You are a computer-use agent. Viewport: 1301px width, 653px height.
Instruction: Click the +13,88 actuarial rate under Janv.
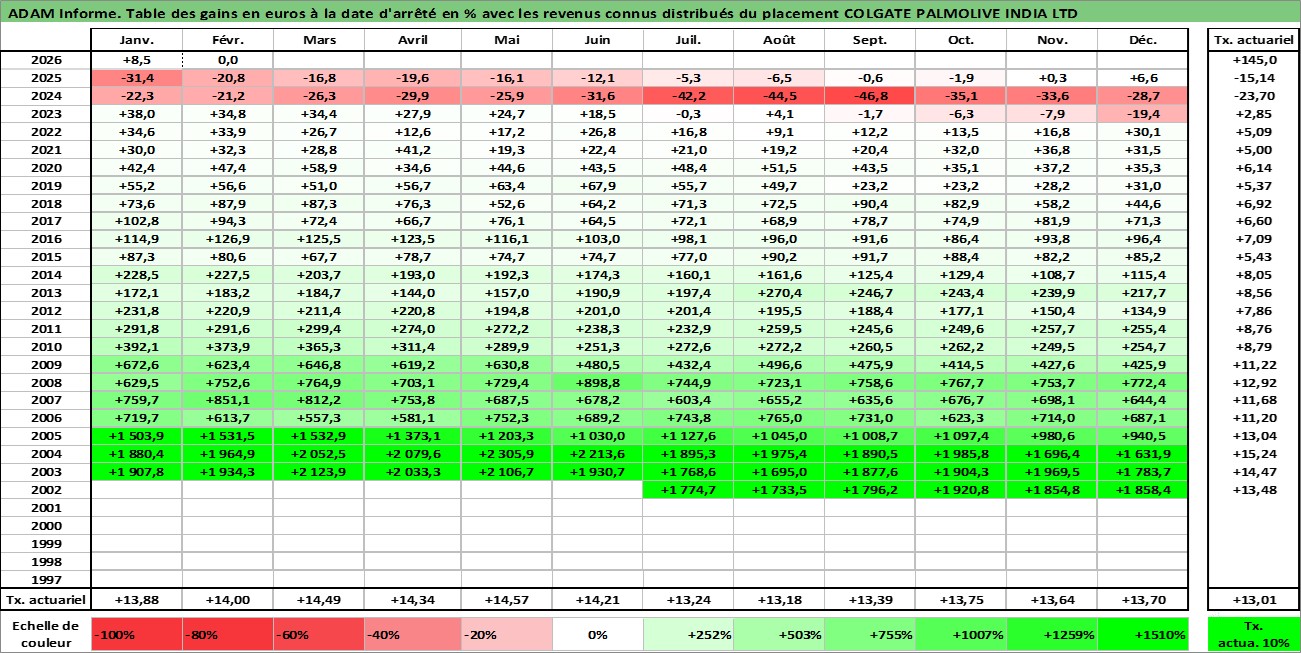click(x=136, y=600)
